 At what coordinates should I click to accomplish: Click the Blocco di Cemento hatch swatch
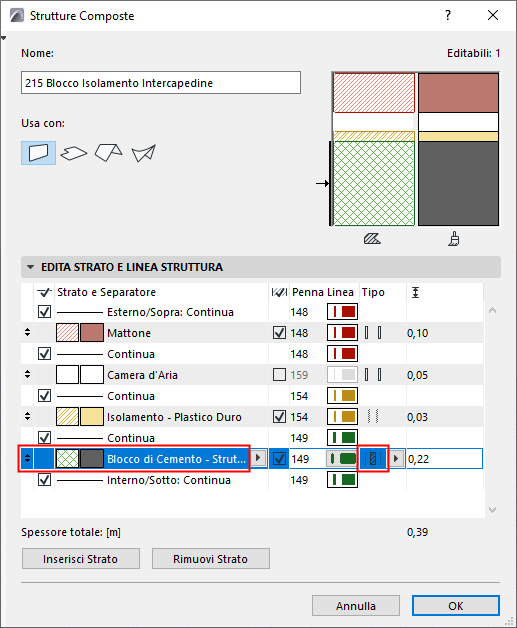click(x=67, y=459)
